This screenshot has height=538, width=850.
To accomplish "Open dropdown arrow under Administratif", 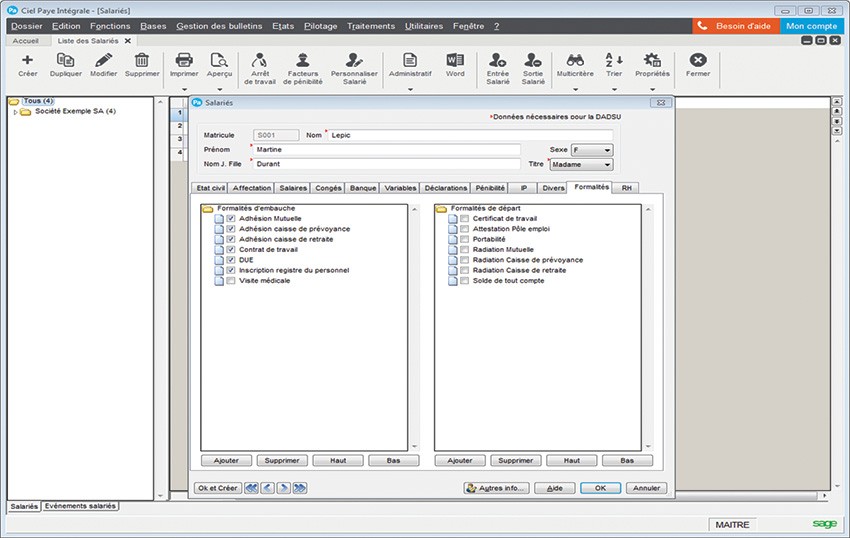I will point(410,89).
